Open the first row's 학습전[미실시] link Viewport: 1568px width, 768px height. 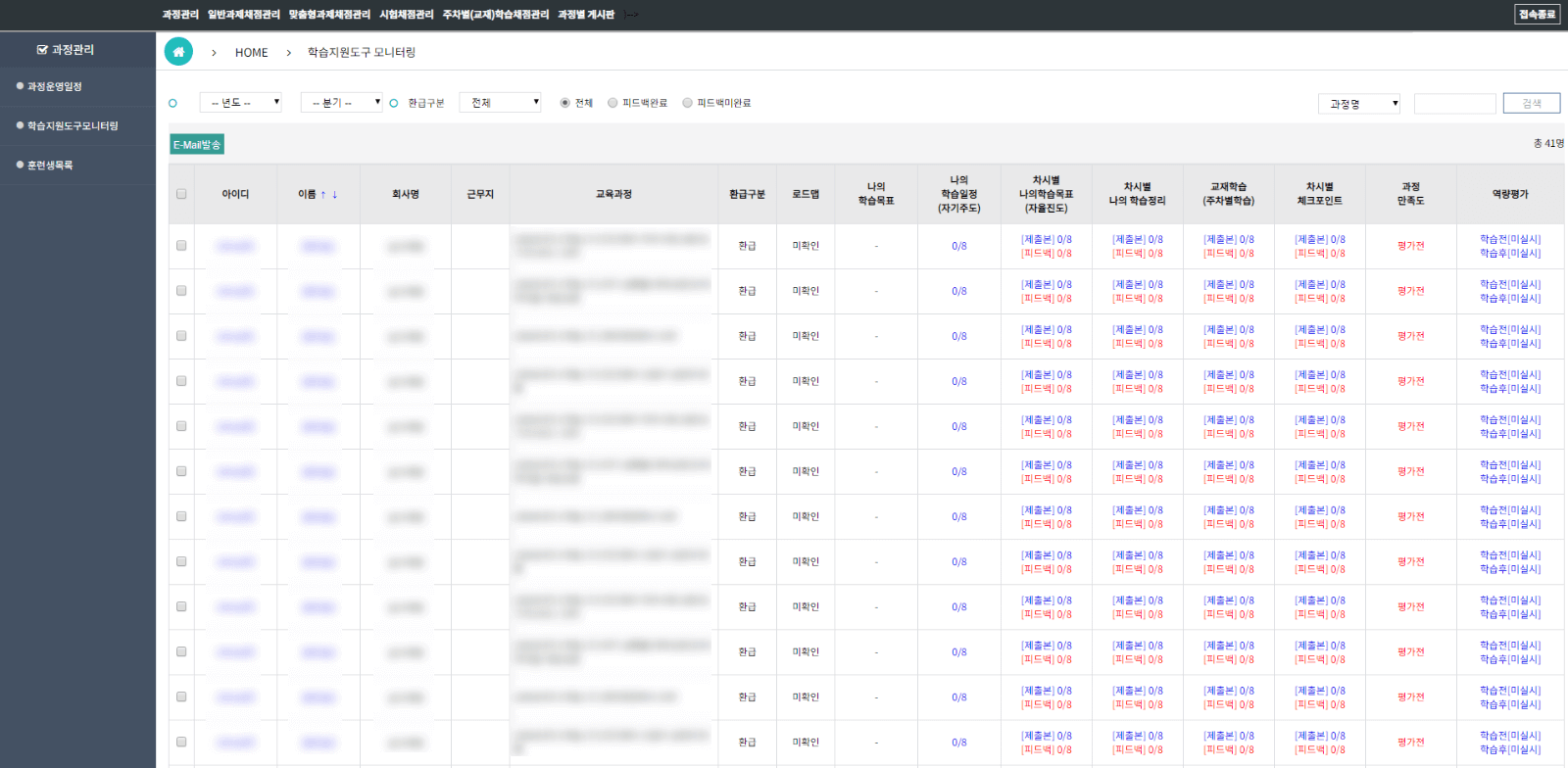[1510, 239]
